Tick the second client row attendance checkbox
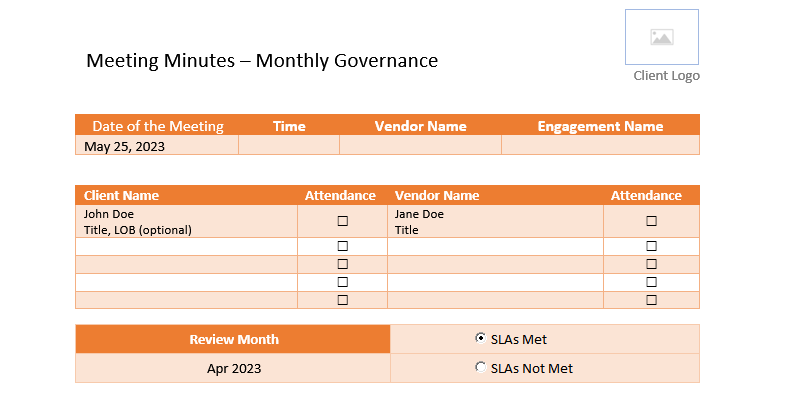The width and height of the screenshot is (786, 397). pyautogui.click(x=342, y=246)
